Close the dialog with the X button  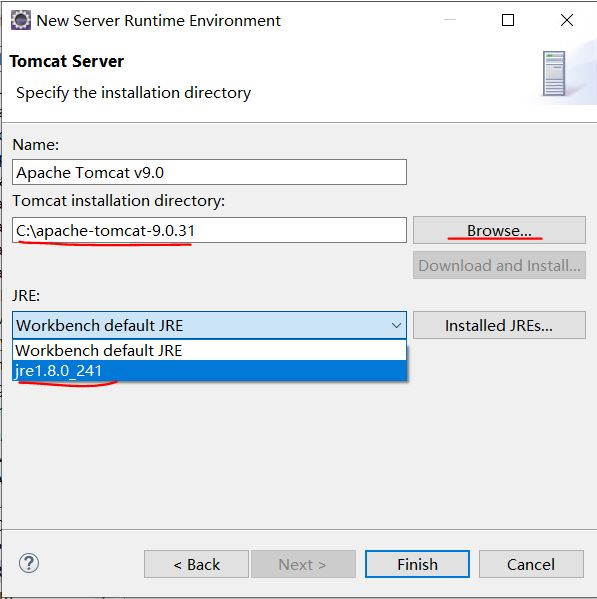(x=567, y=20)
